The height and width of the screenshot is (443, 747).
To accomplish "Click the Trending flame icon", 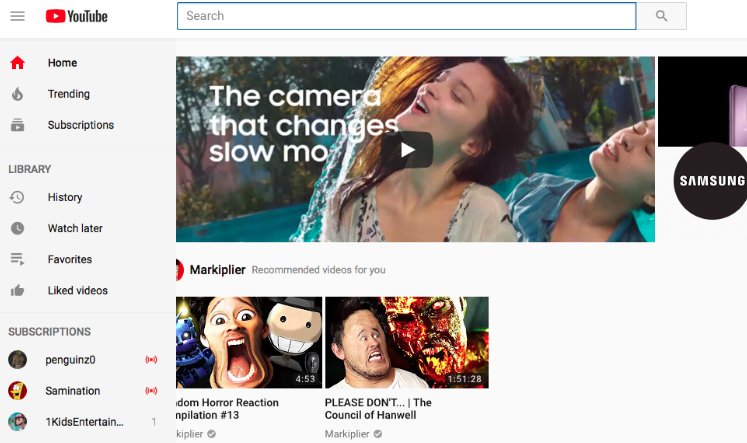I will [x=18, y=94].
